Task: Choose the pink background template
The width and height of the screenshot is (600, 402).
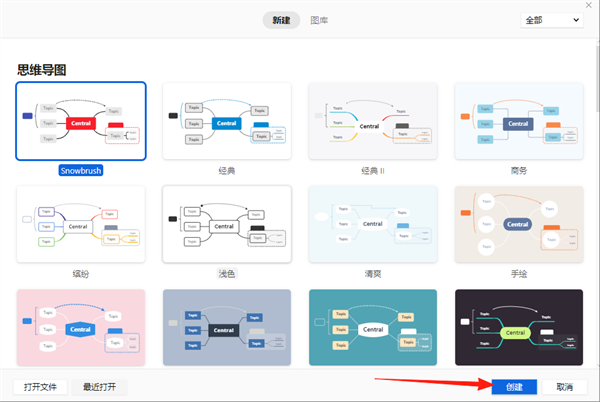Action: pyautogui.click(x=81, y=327)
